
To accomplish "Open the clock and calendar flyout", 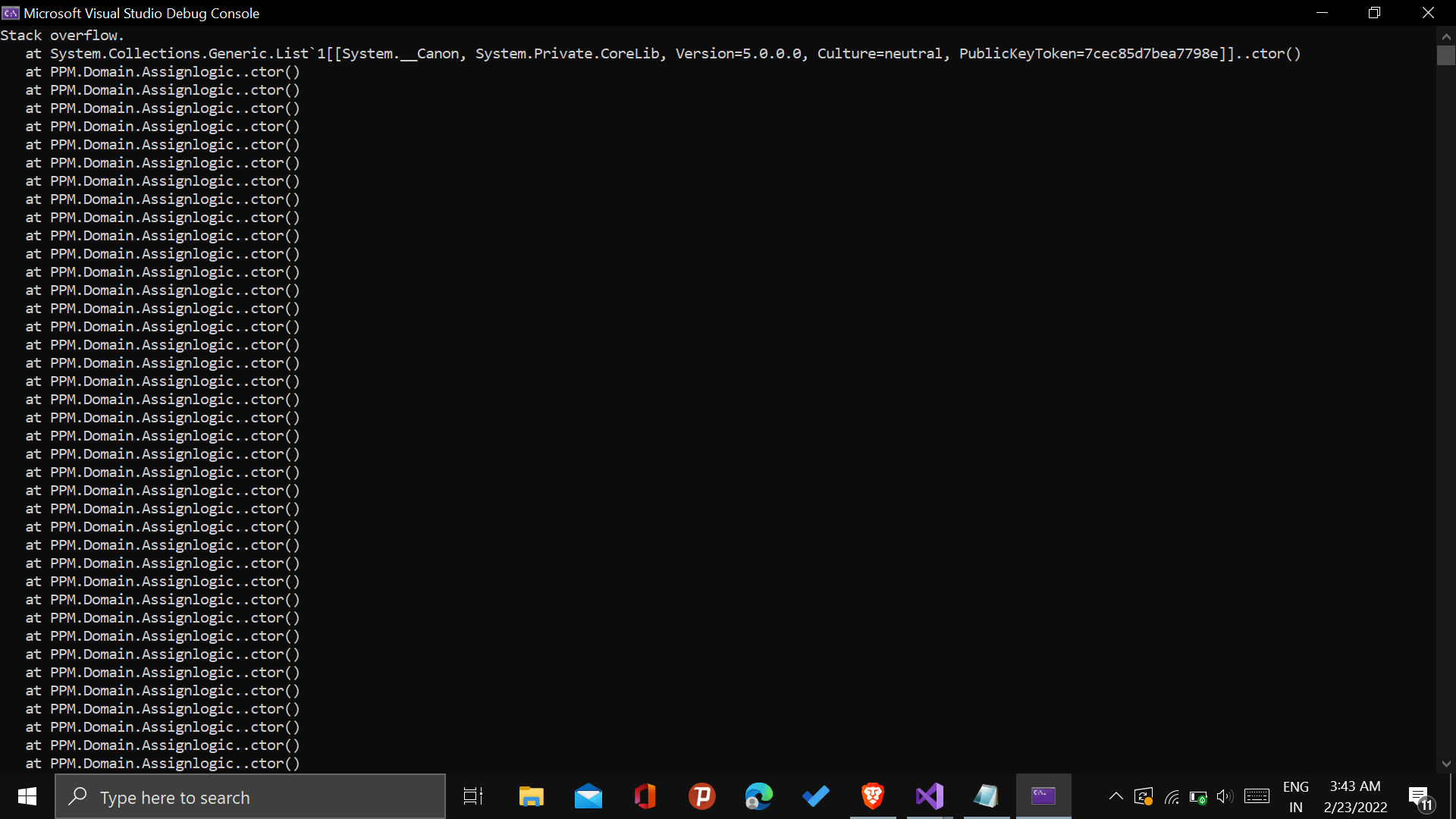I will click(1355, 797).
